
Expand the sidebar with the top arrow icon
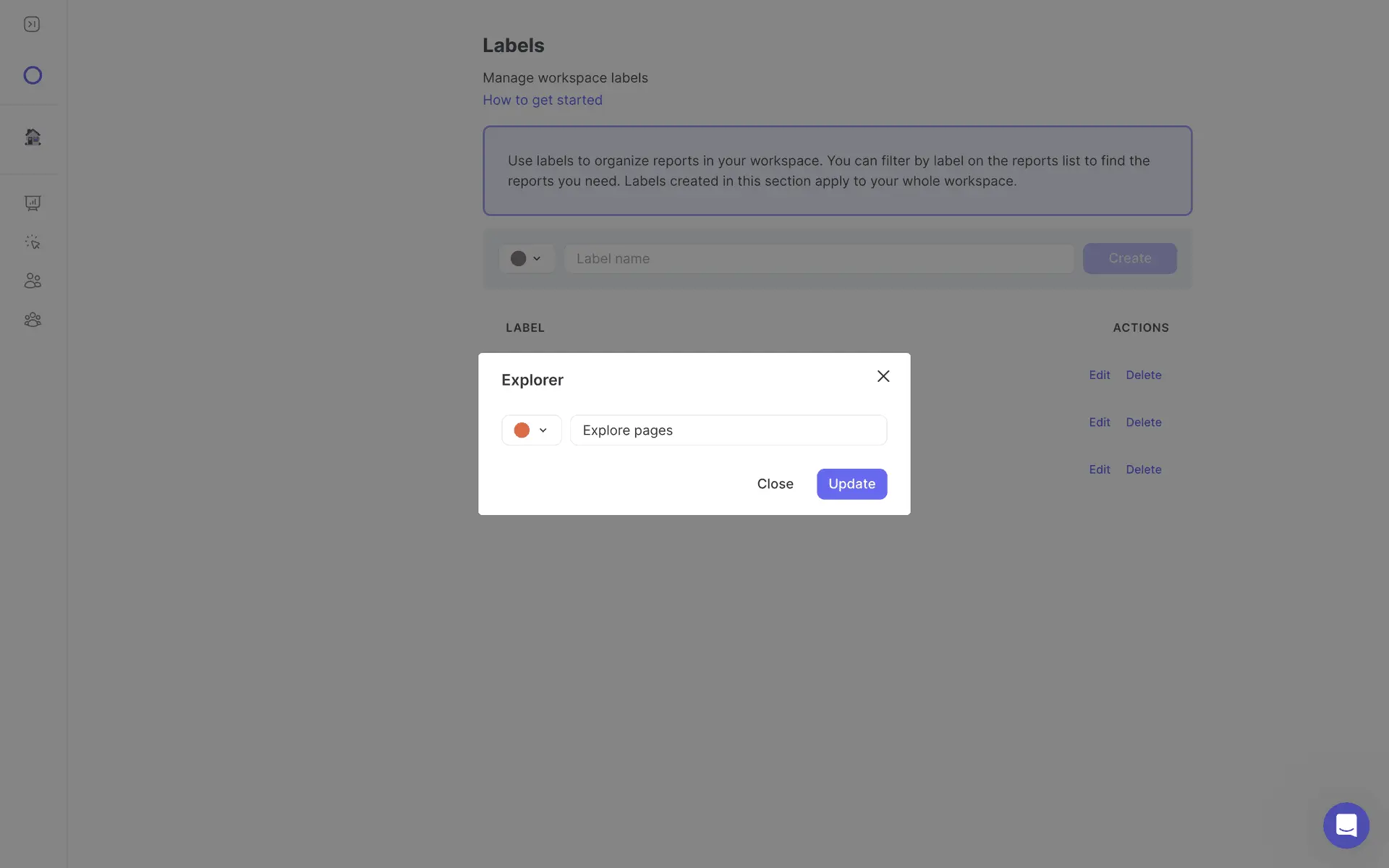(32, 25)
